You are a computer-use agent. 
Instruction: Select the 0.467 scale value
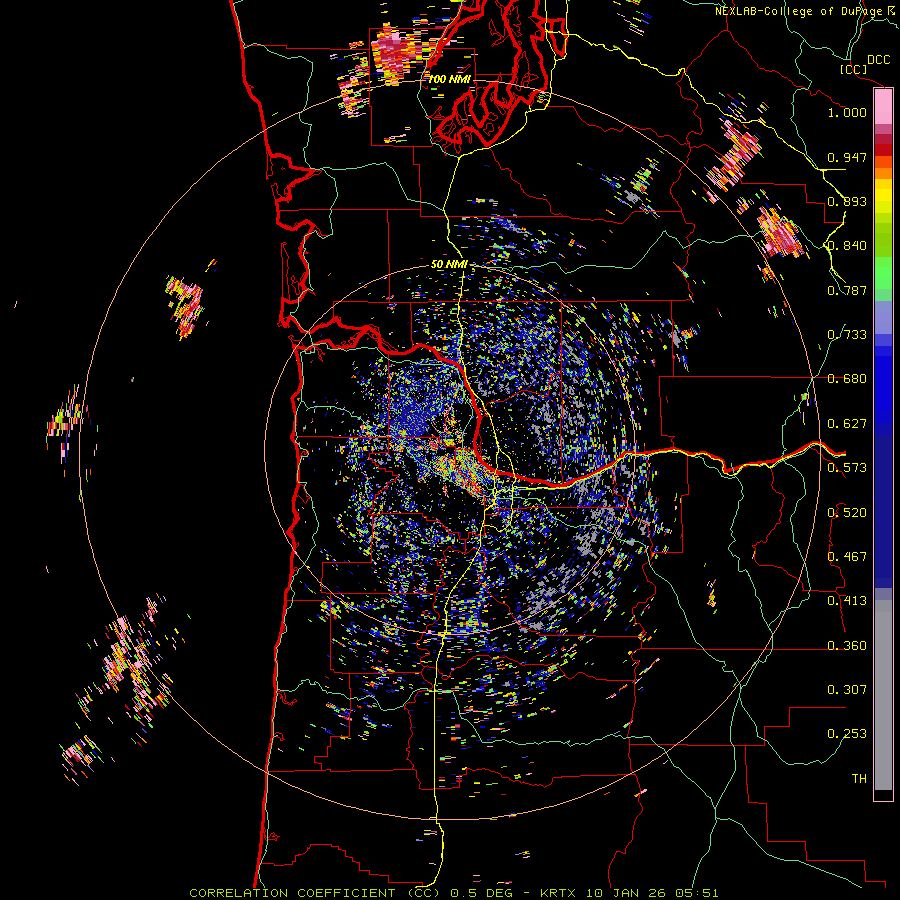847,557
